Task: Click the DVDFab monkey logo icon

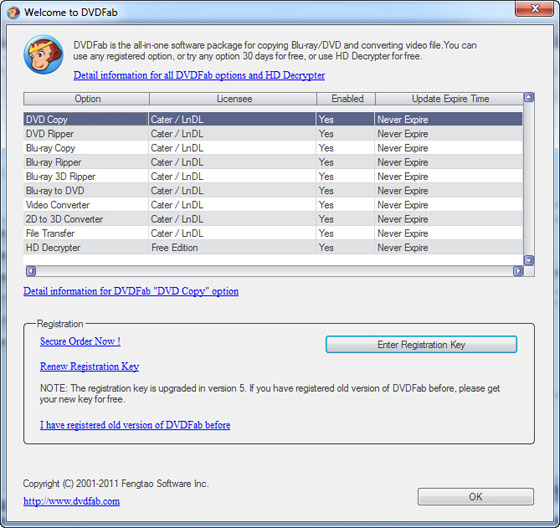Action: pyautogui.click(x=44, y=55)
